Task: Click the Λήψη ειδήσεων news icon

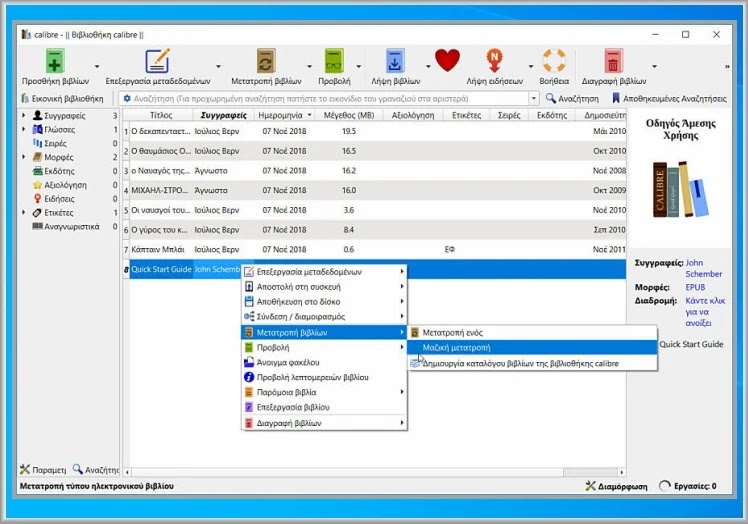Action: (494, 61)
